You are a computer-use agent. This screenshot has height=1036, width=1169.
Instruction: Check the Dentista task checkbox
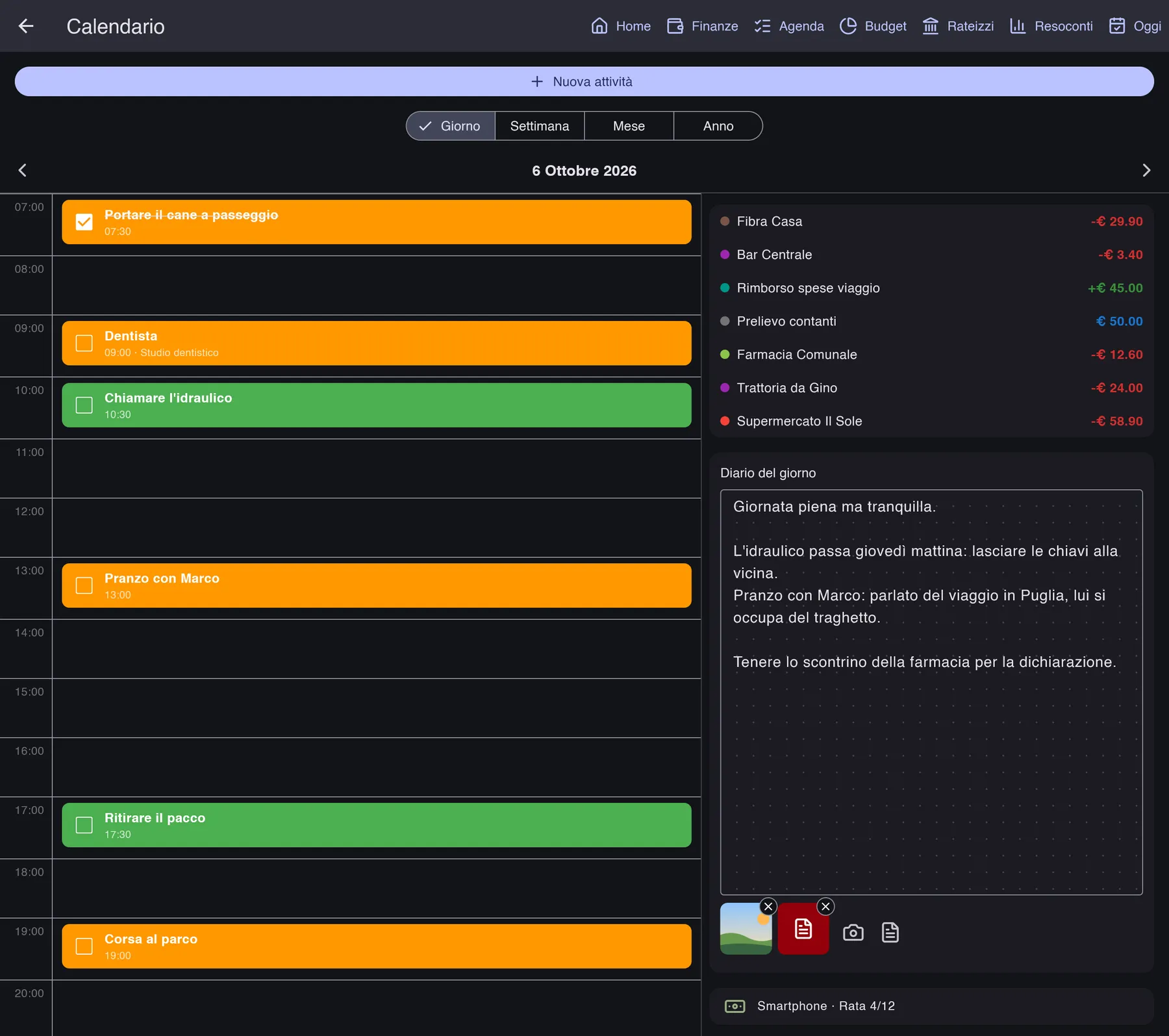(x=84, y=343)
